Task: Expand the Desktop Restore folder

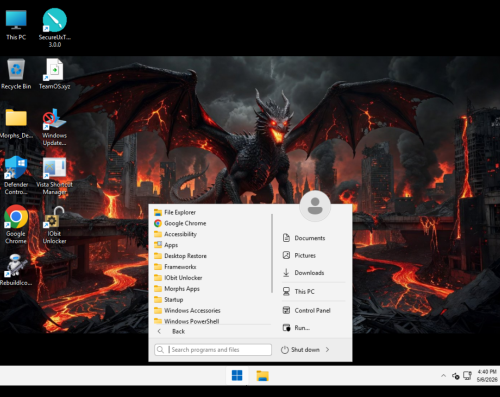Action: [x=212, y=256]
